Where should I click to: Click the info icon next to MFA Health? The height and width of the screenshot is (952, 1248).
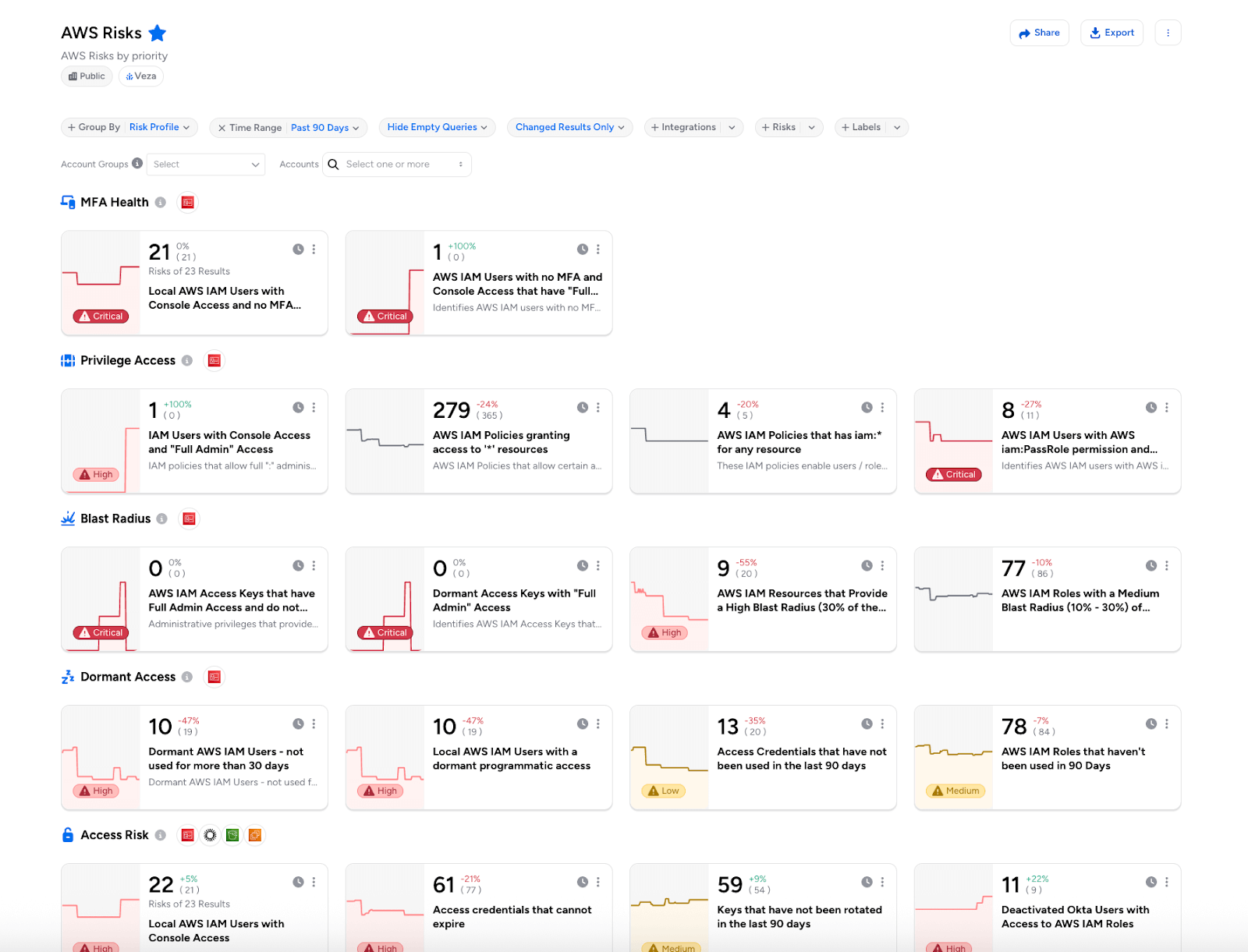[x=161, y=203]
